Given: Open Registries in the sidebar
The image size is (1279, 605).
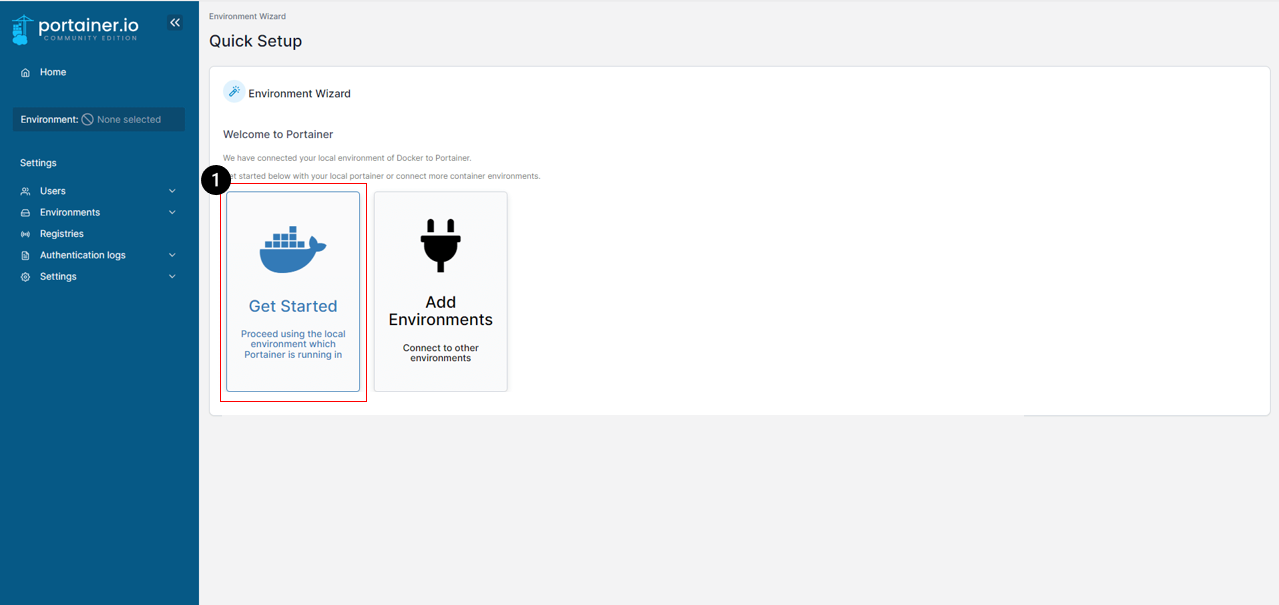Looking at the screenshot, I should 62,234.
